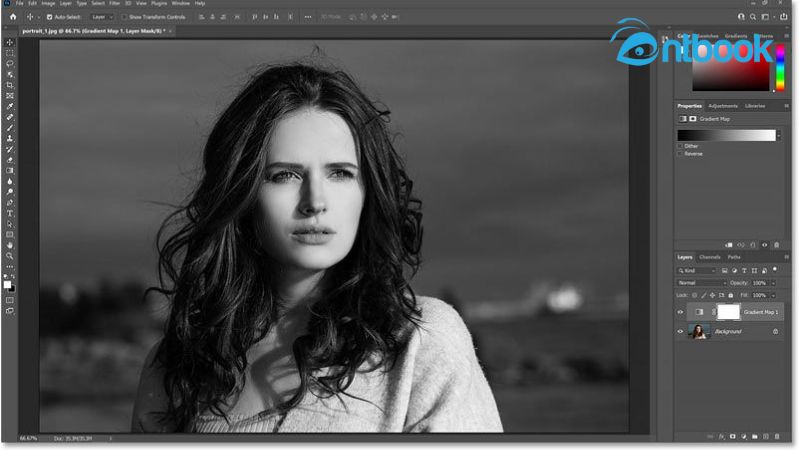The height and width of the screenshot is (450, 800).
Task: Hide the Gradient Map 1 layer
Action: (x=680, y=312)
